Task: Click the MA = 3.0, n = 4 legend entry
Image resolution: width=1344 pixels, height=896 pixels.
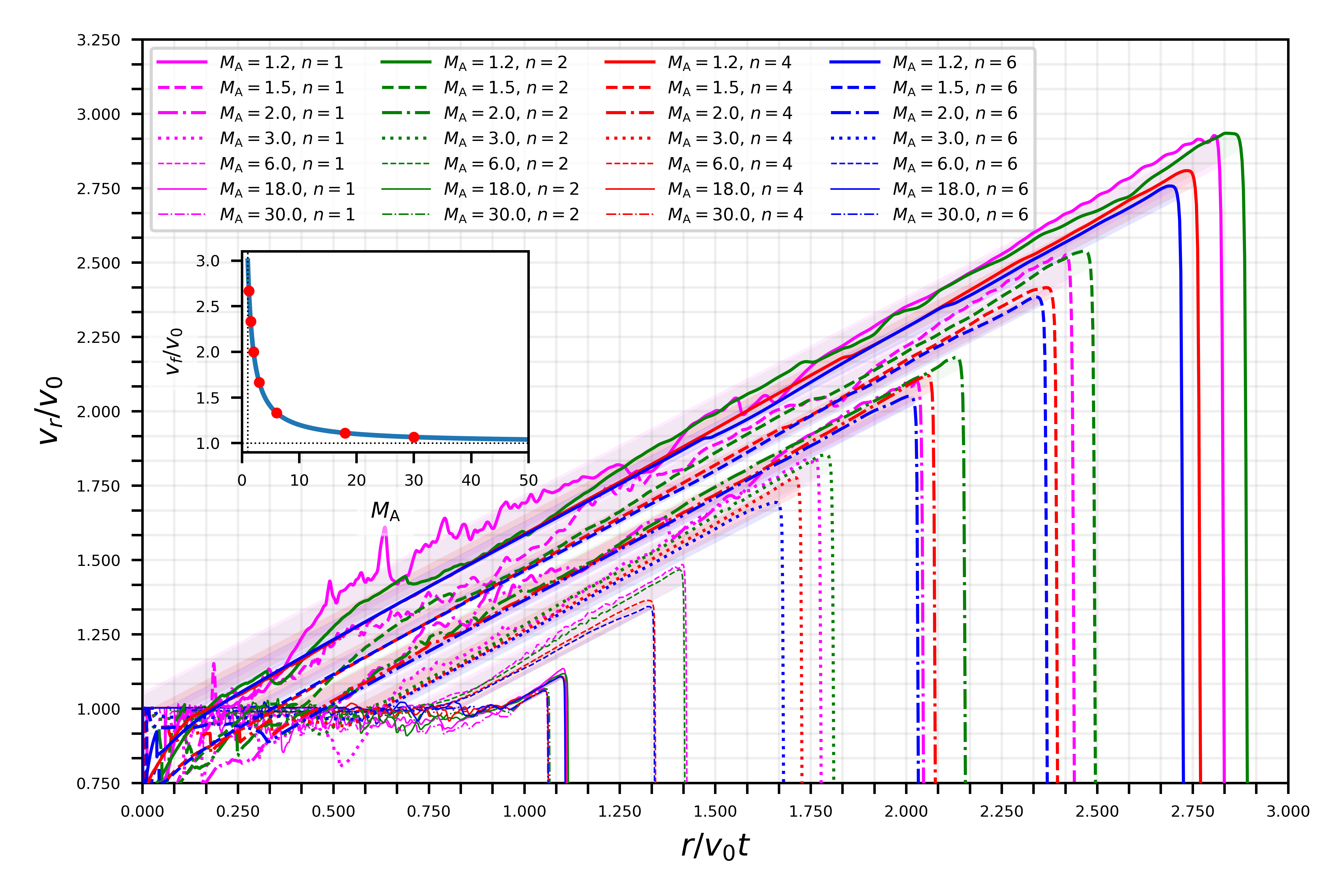Action: 730,138
